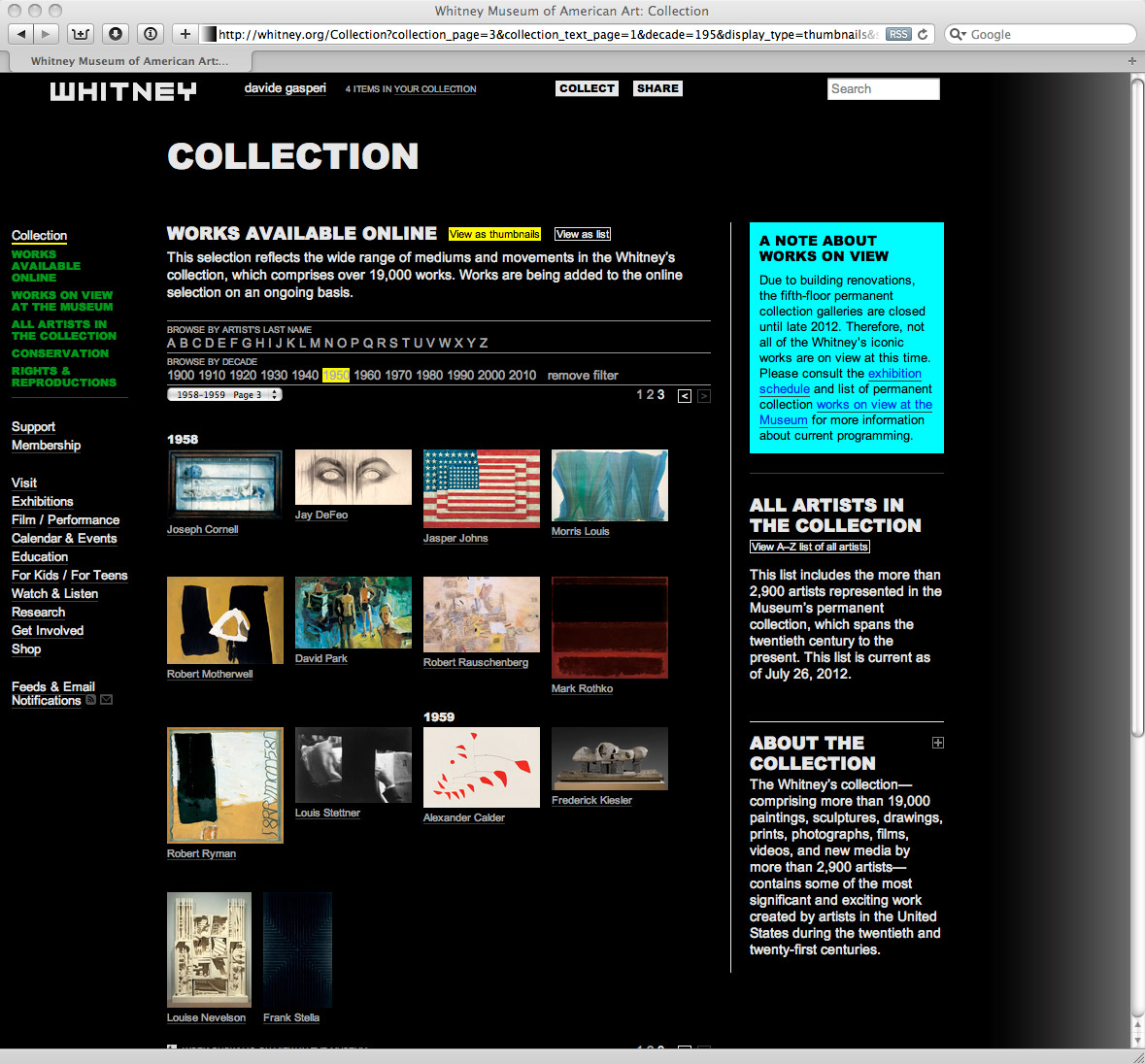
Task: Click into the Whitney Search field
Action: [x=883, y=89]
